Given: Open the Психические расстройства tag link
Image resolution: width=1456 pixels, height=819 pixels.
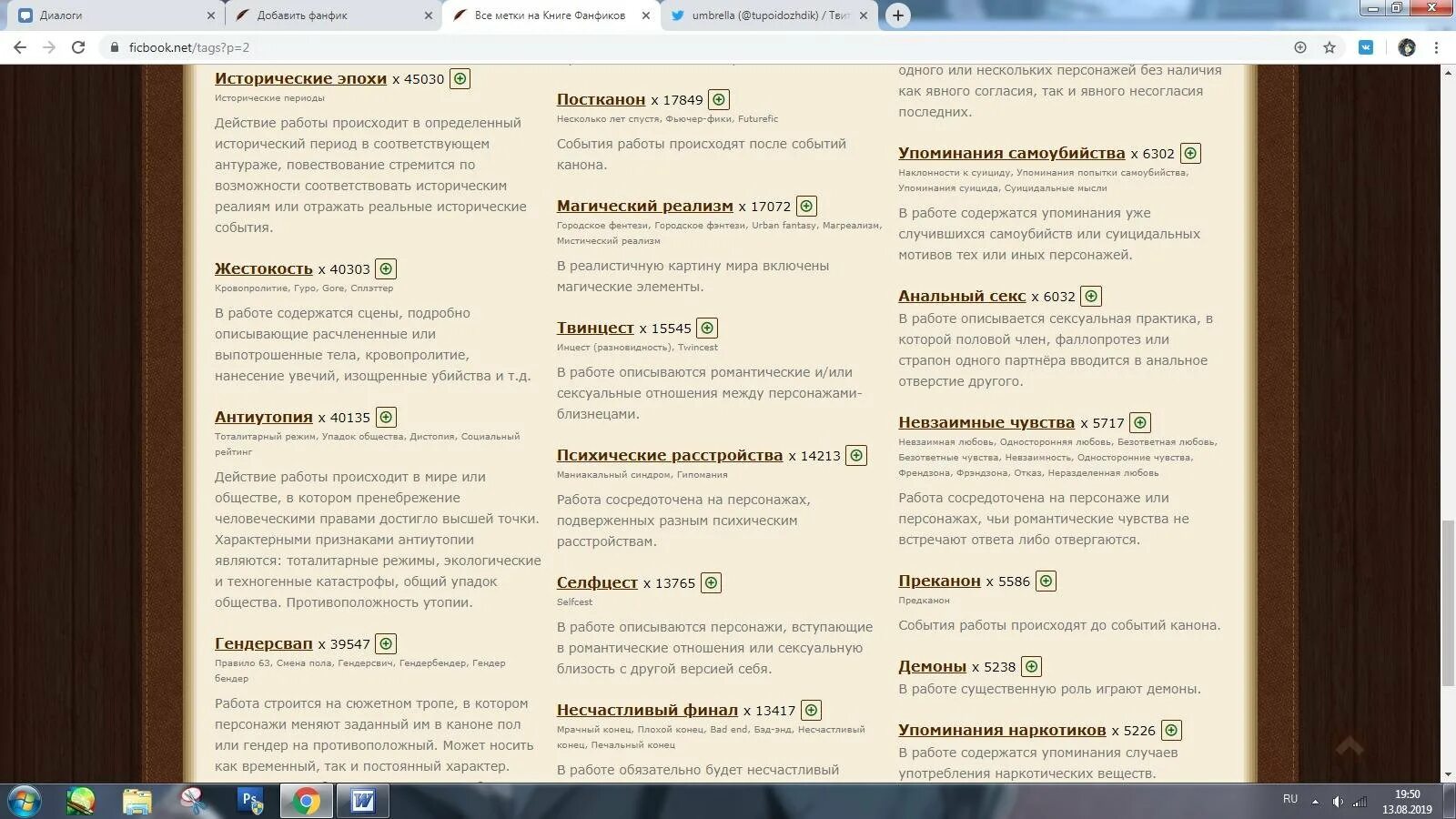Looking at the screenshot, I should tap(670, 456).
